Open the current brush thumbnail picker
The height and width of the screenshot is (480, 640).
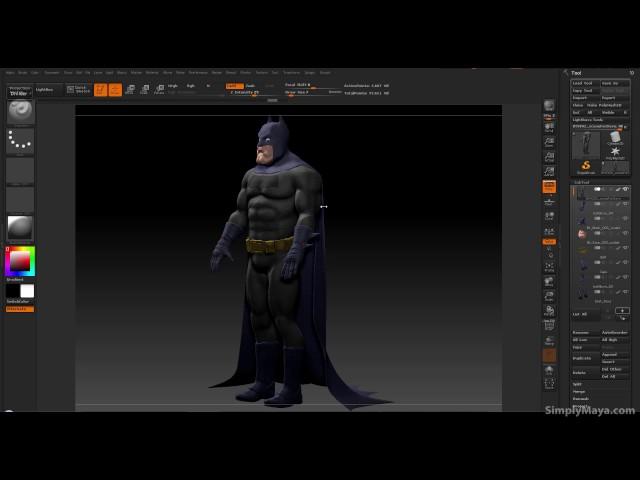coord(20,112)
